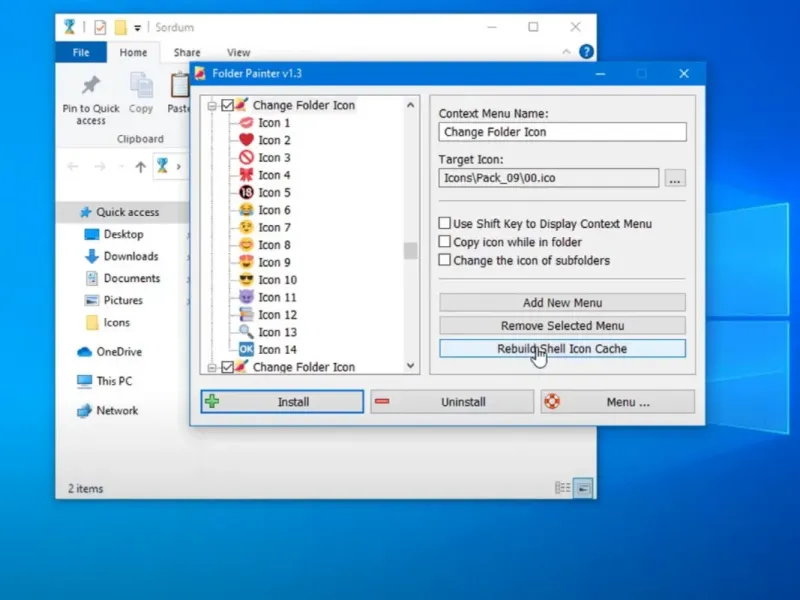Image resolution: width=800 pixels, height=600 pixels.
Task: Pick the stacked books icon for Icon 12
Action: [x=246, y=314]
